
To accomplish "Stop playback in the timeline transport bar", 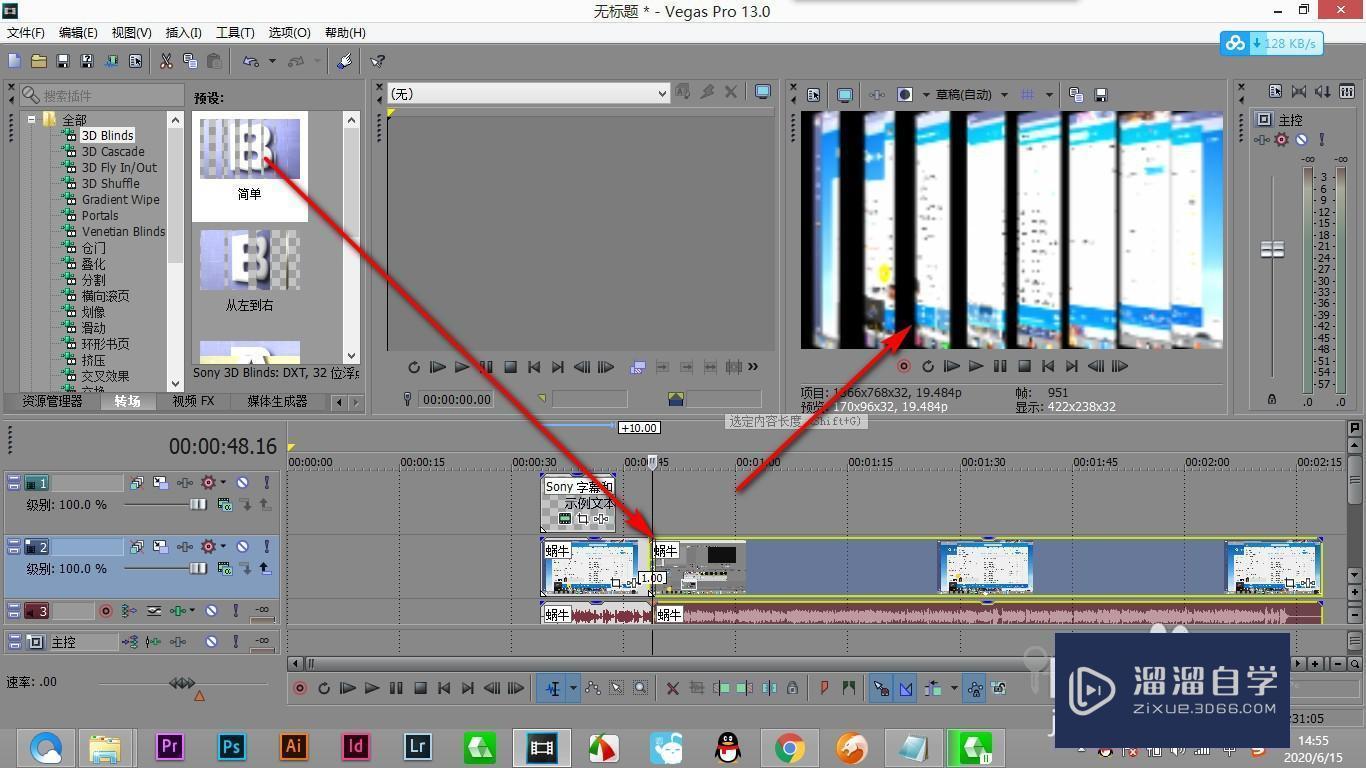I will (x=420, y=688).
